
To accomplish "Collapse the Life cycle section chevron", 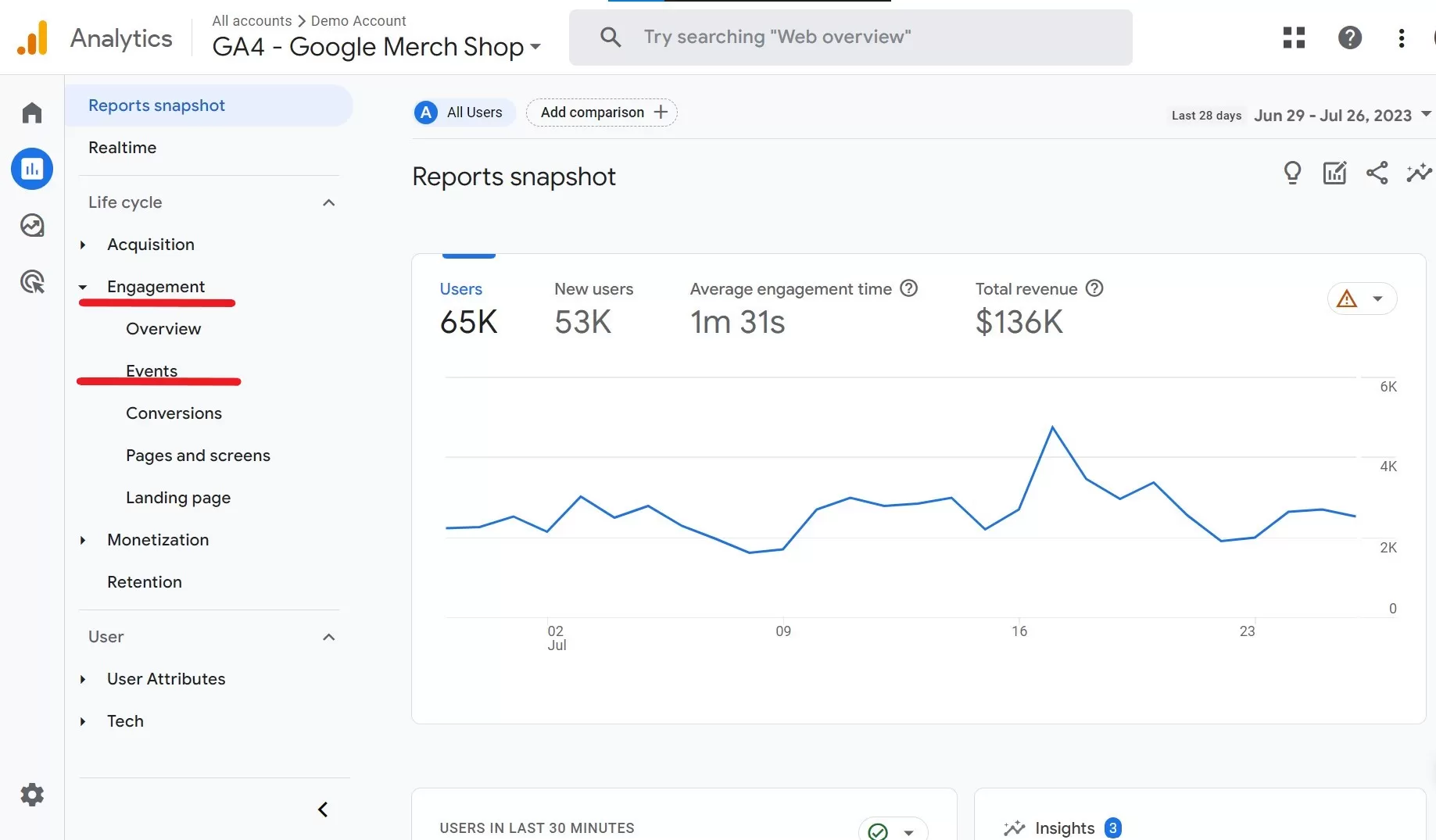I will (329, 202).
